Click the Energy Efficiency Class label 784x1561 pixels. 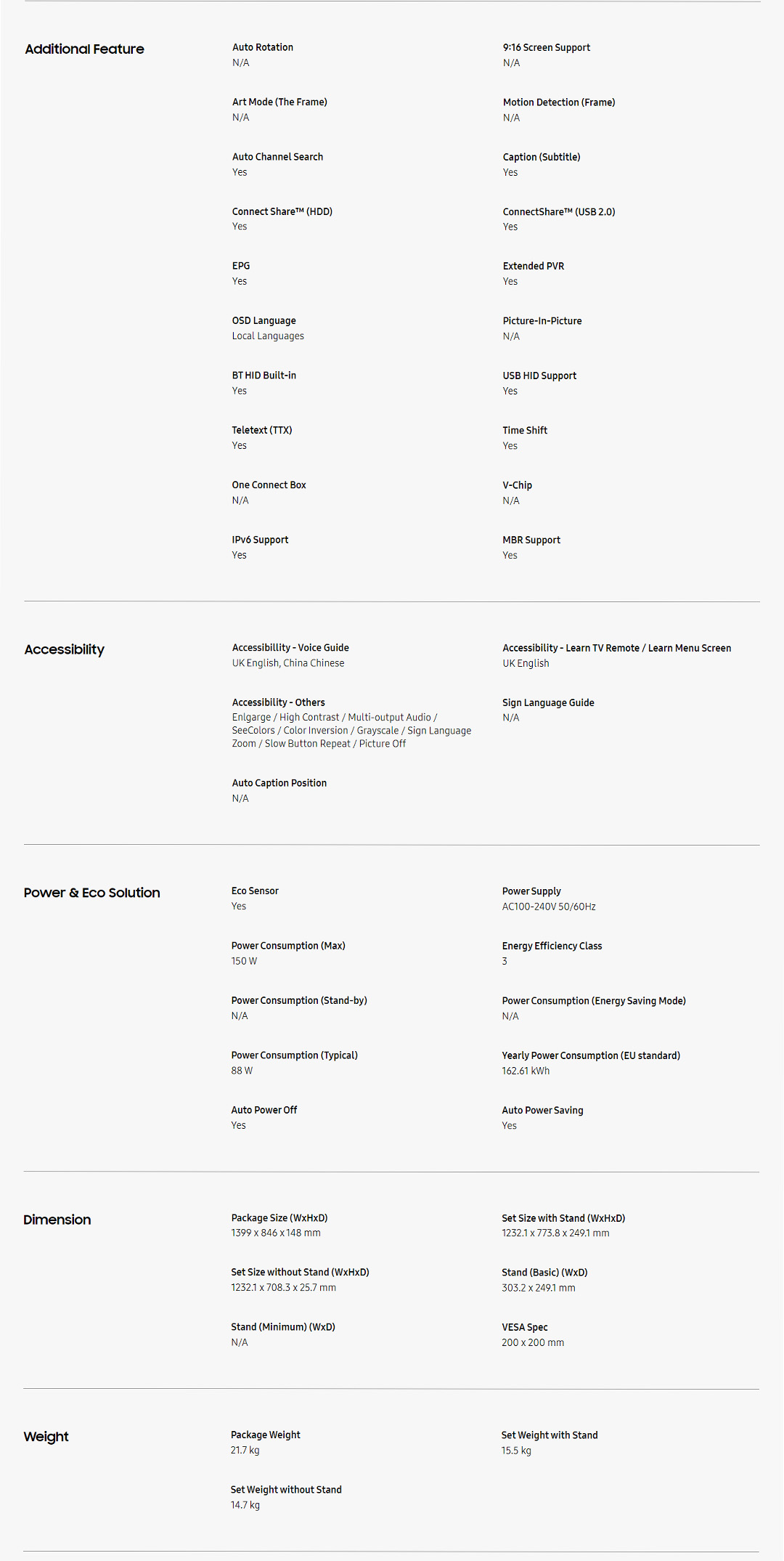click(x=552, y=946)
